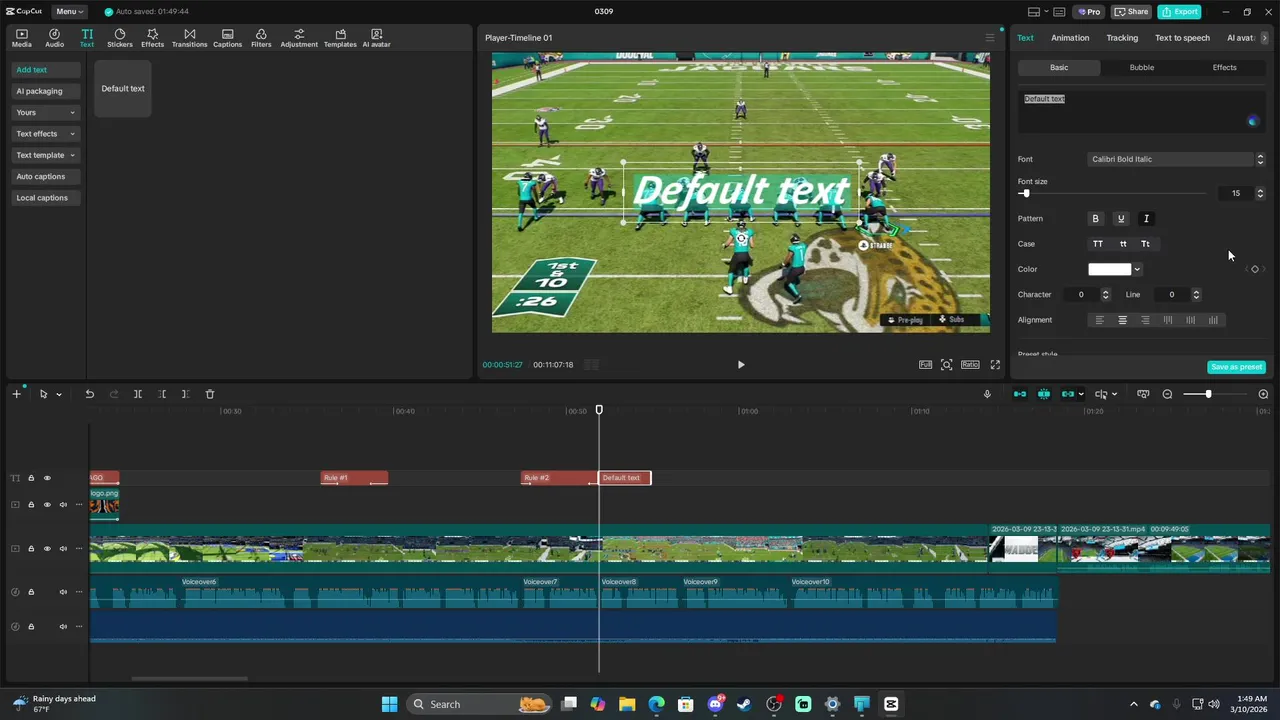Play the timeline preview
The height and width of the screenshot is (720, 1280).
[x=741, y=365]
